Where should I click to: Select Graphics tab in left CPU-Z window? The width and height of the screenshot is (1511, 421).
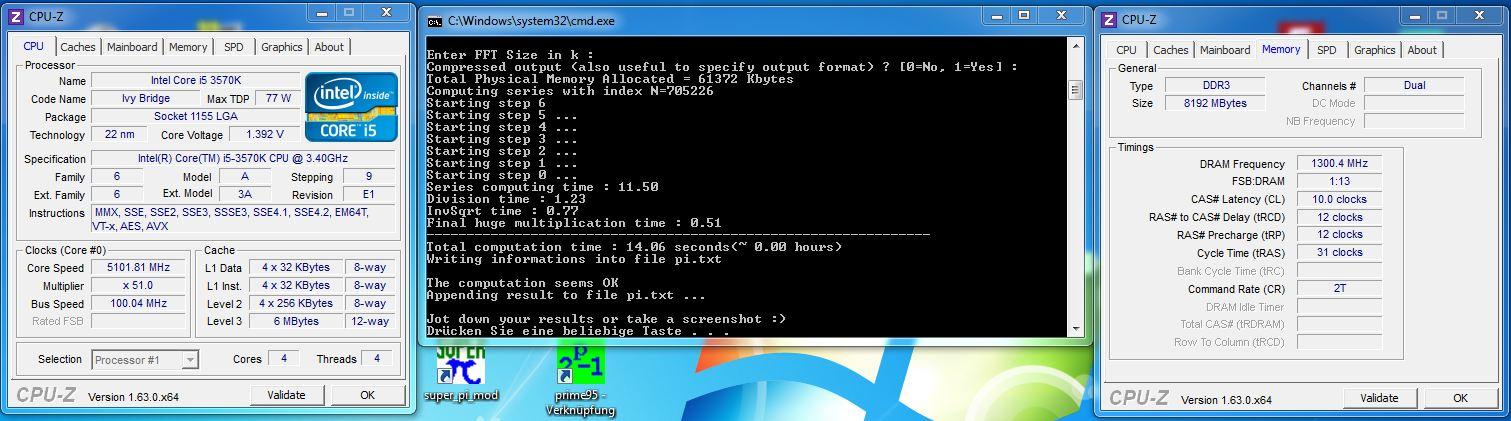coord(281,47)
